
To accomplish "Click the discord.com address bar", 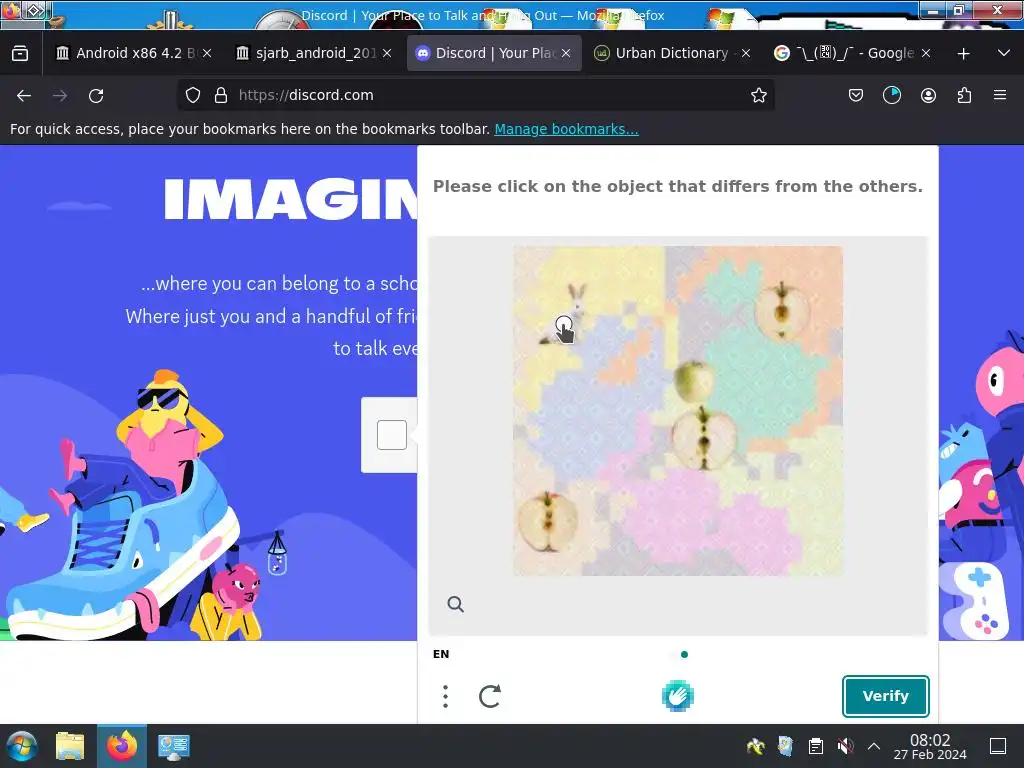I will point(475,95).
